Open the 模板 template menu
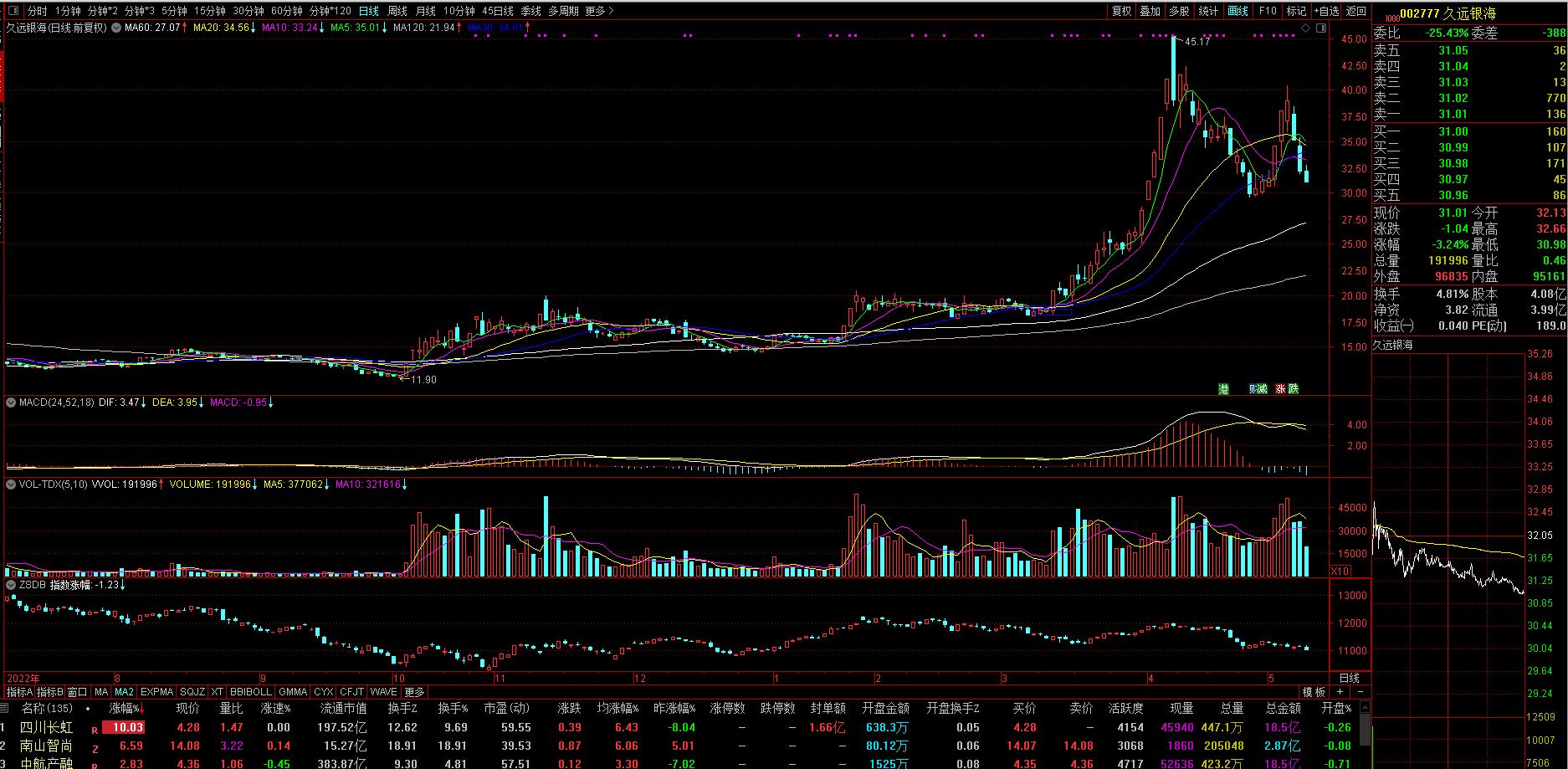The image size is (1568, 769). click(x=1314, y=692)
